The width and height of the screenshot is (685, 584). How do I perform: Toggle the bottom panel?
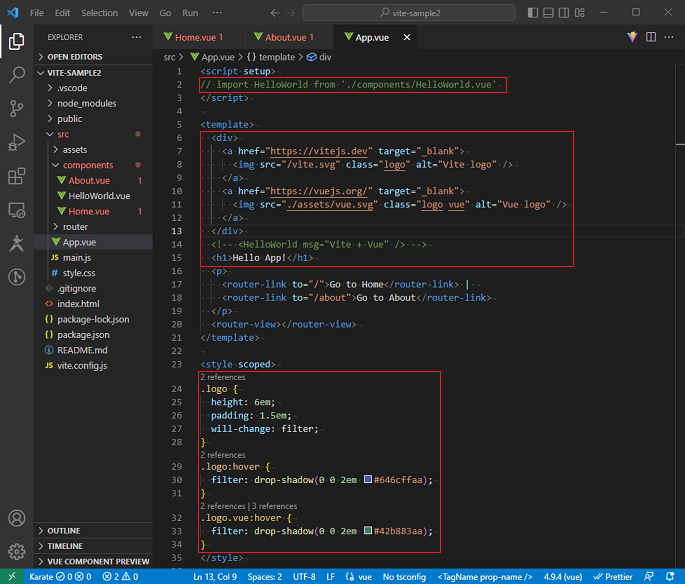[548, 13]
